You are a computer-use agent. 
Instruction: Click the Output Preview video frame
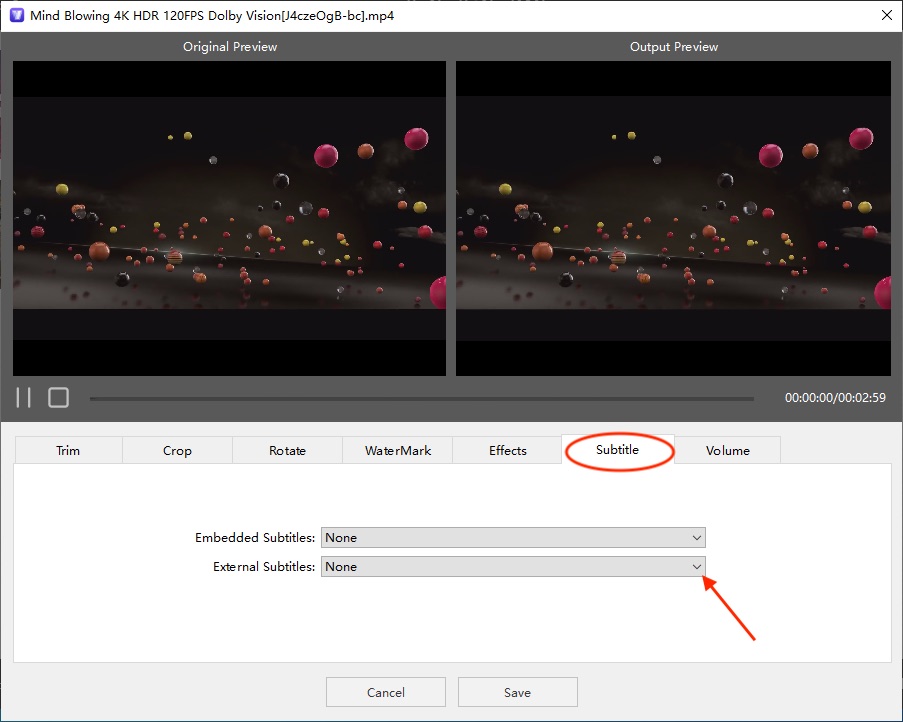pyautogui.click(x=673, y=219)
